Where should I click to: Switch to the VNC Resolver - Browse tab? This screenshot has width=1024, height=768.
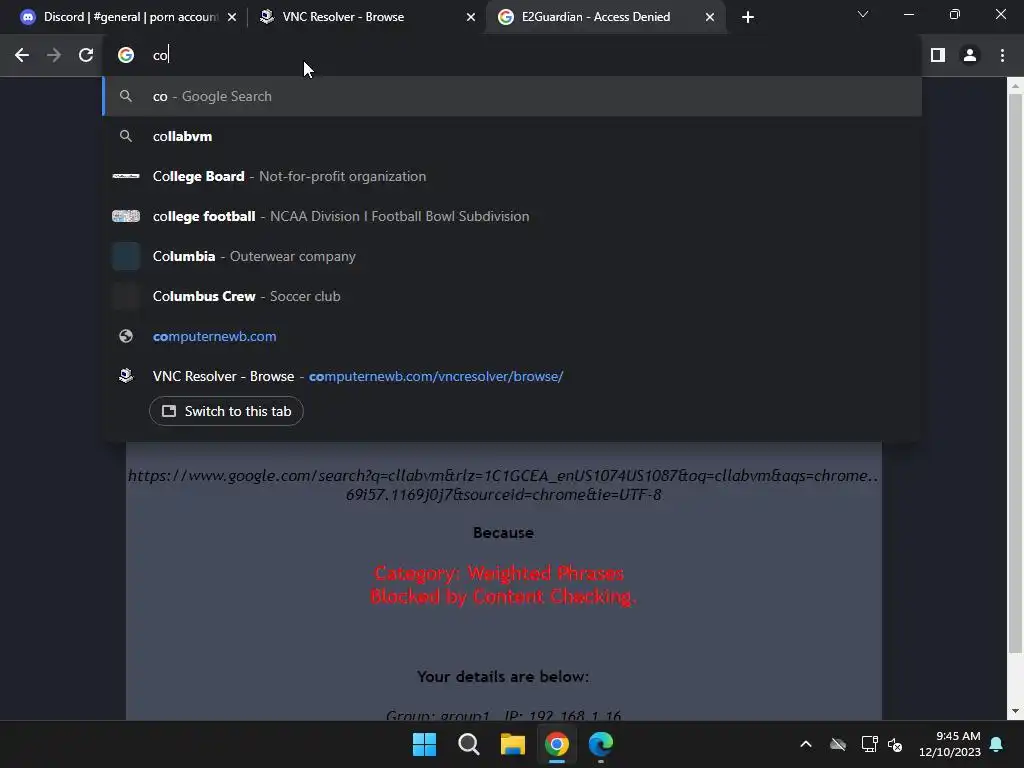(x=366, y=17)
